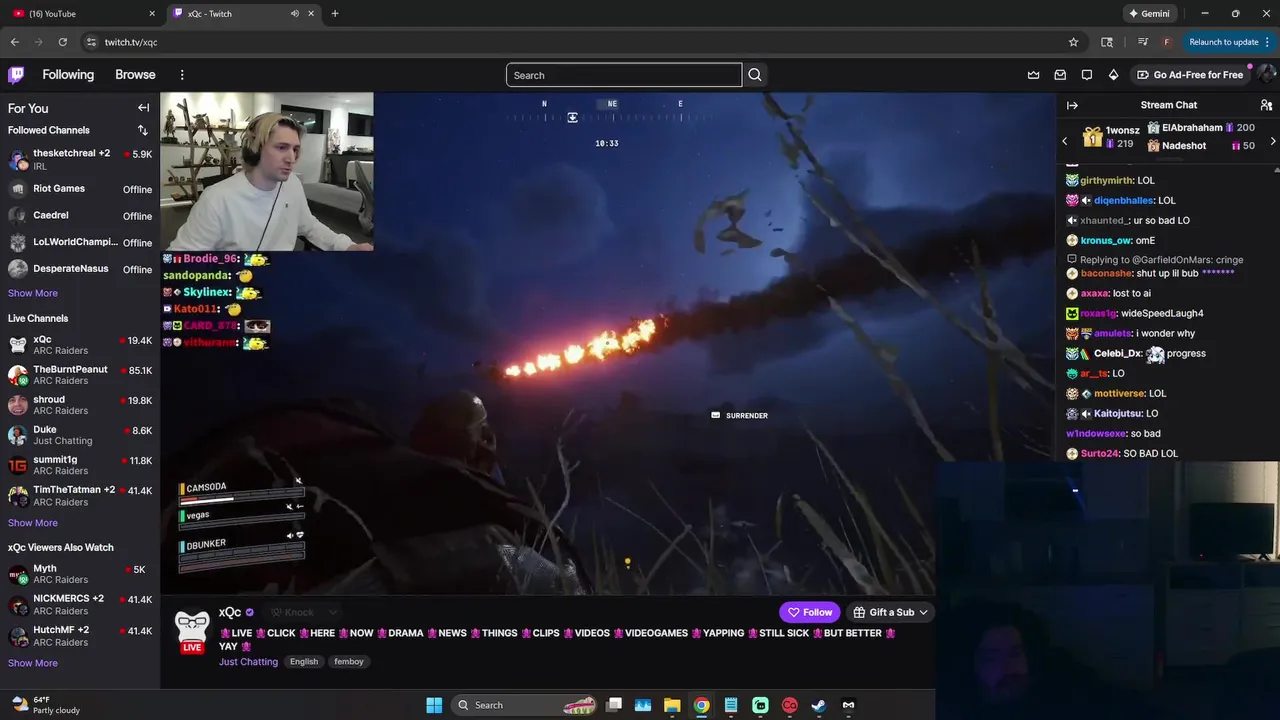
Task: Click Go Ad-Free for Free button
Action: [1190, 75]
